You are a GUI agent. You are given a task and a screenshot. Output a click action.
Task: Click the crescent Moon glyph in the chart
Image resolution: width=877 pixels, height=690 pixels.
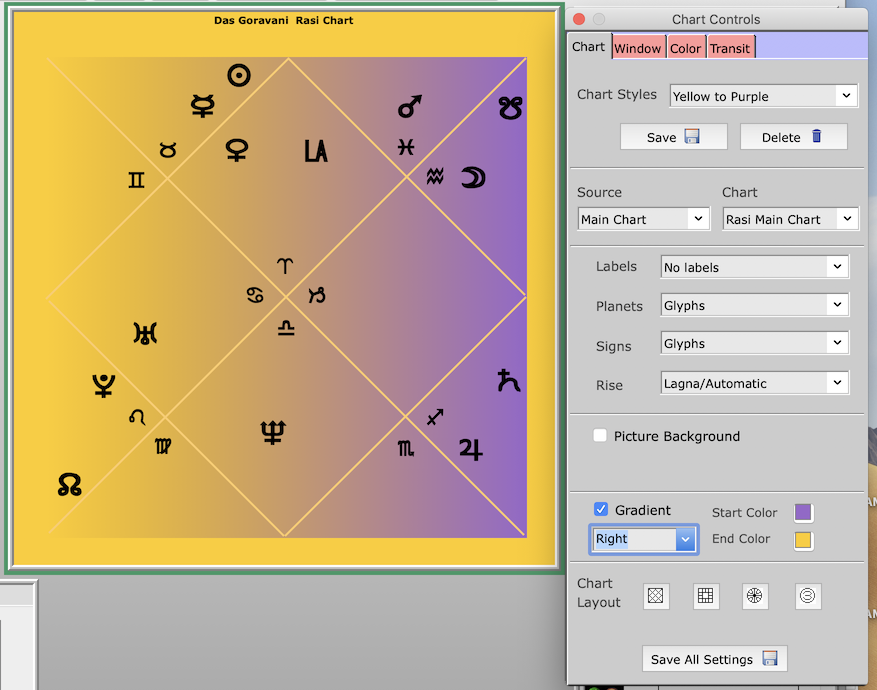pos(472,178)
